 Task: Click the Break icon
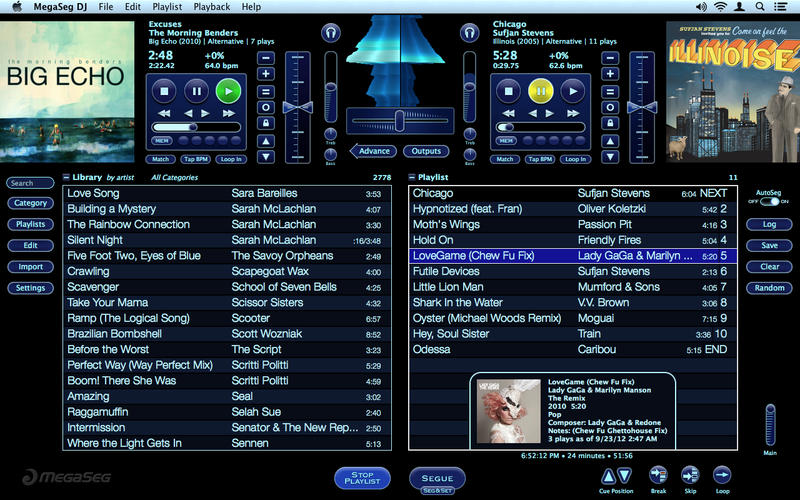click(x=658, y=475)
